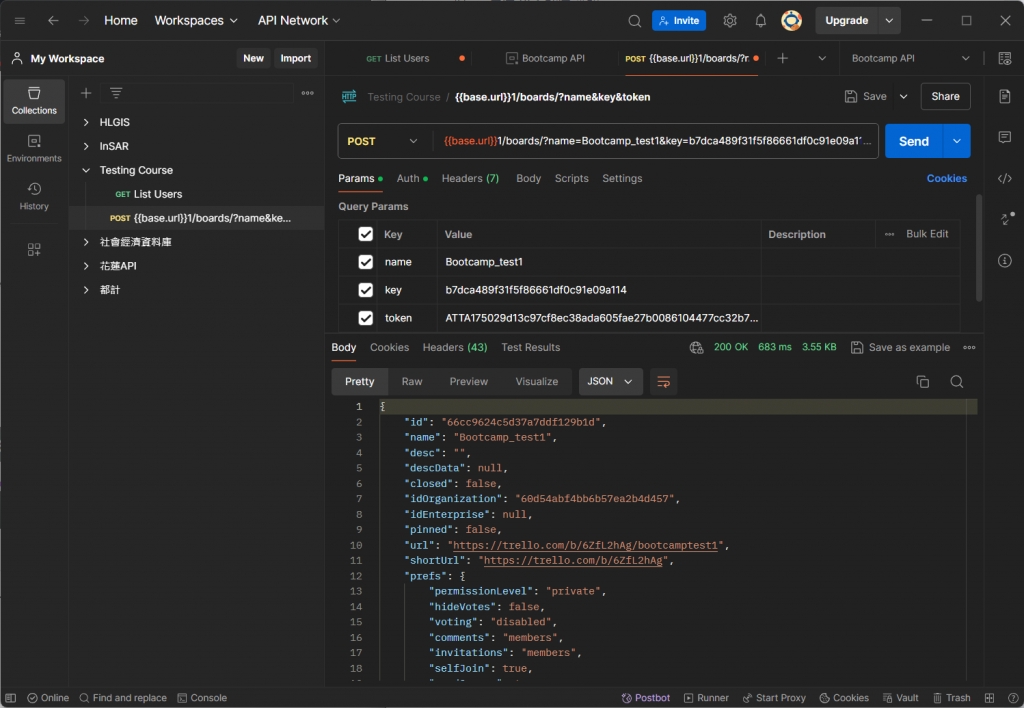Switch to the Scripts tab

point(571,178)
